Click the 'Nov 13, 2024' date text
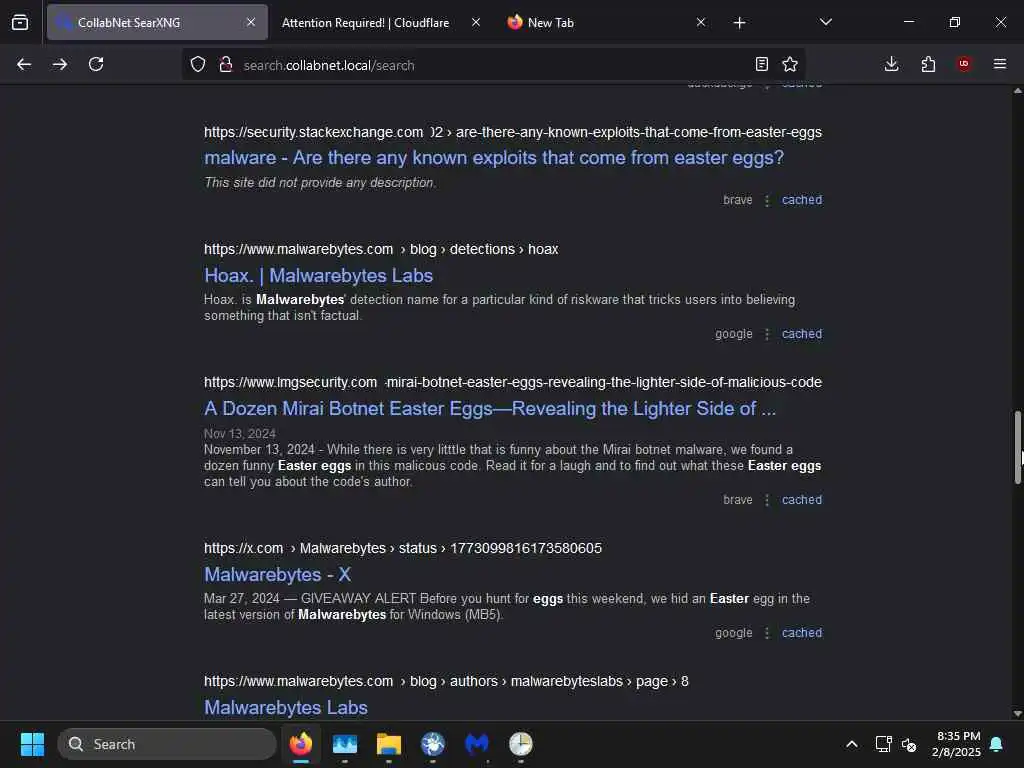This screenshot has width=1024, height=768. click(240, 434)
